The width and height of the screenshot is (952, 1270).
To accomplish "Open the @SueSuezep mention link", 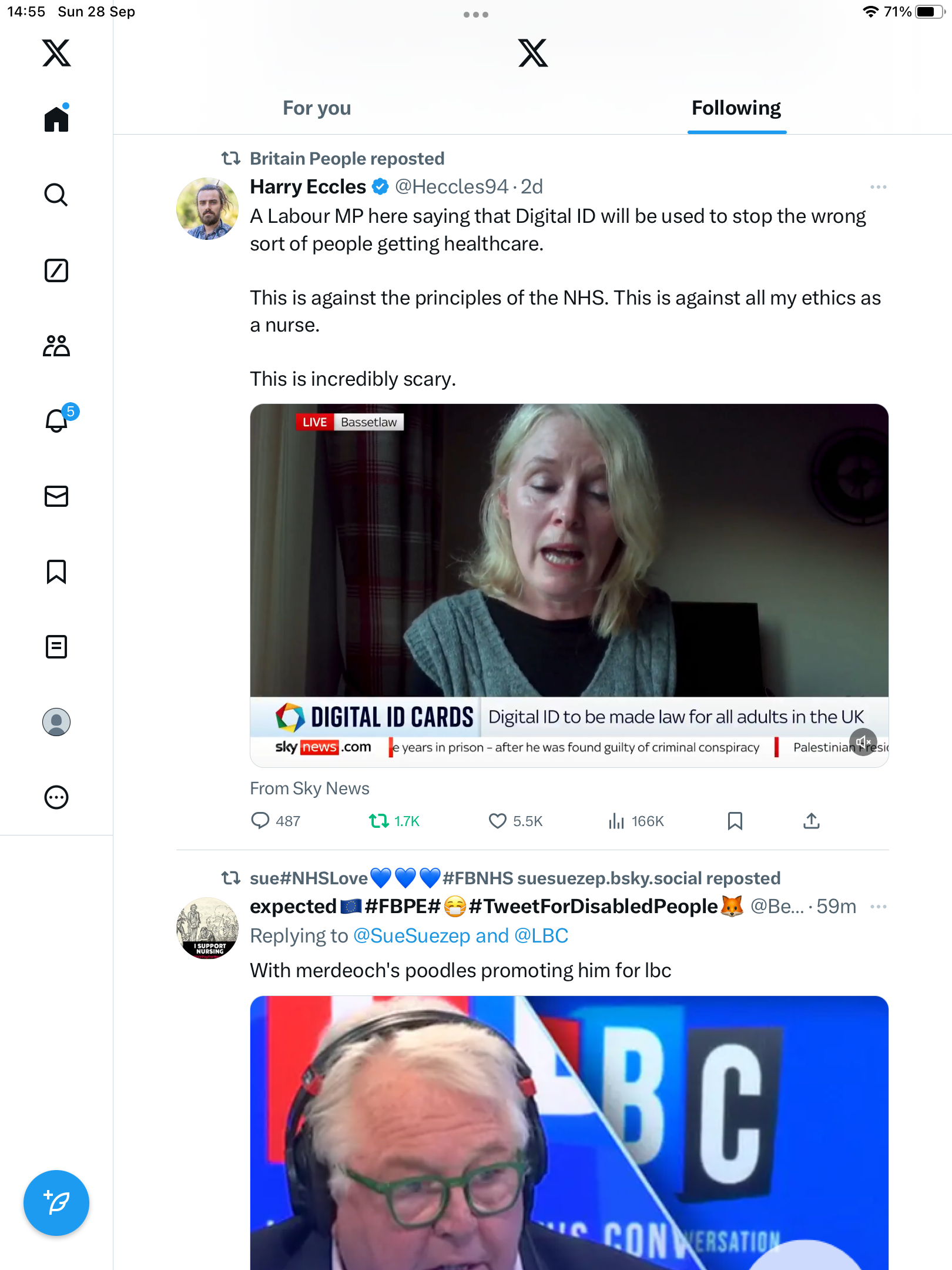I will click(x=411, y=935).
